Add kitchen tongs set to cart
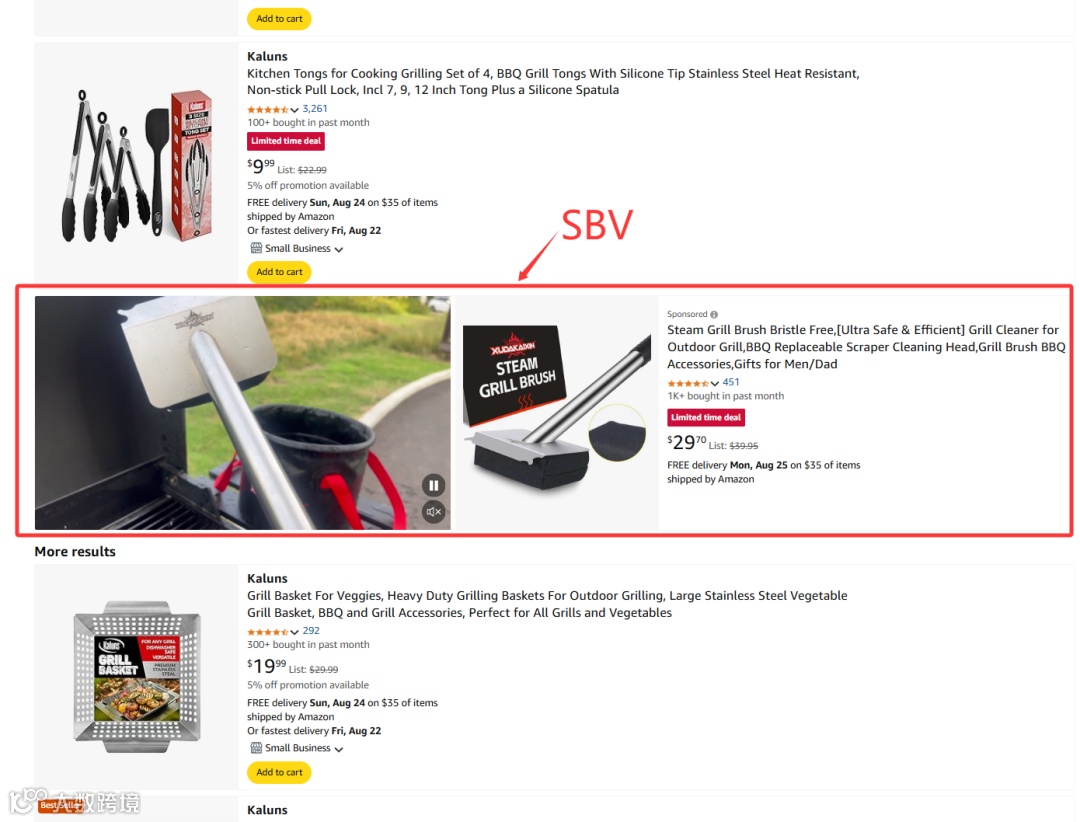 click(279, 272)
